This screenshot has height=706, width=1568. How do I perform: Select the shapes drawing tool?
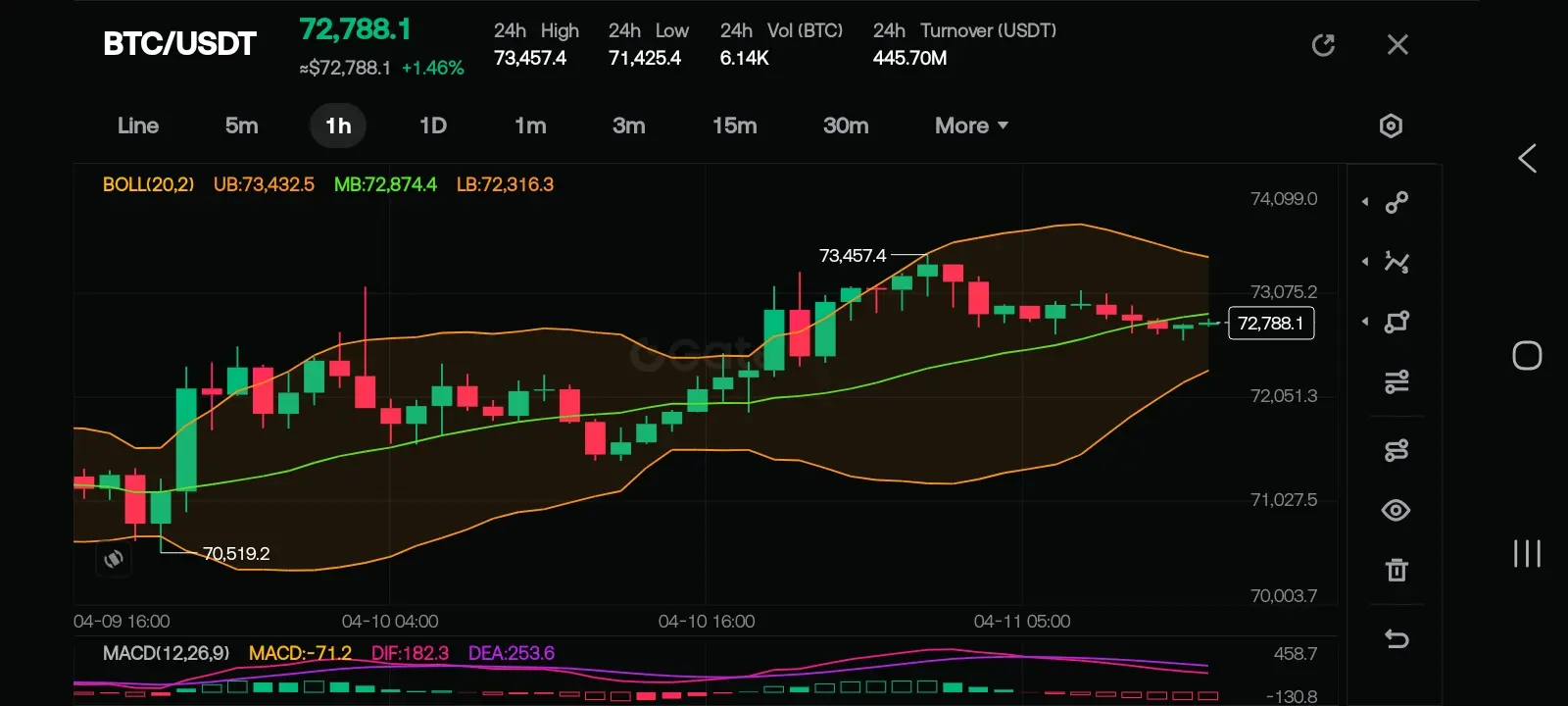(x=1396, y=322)
